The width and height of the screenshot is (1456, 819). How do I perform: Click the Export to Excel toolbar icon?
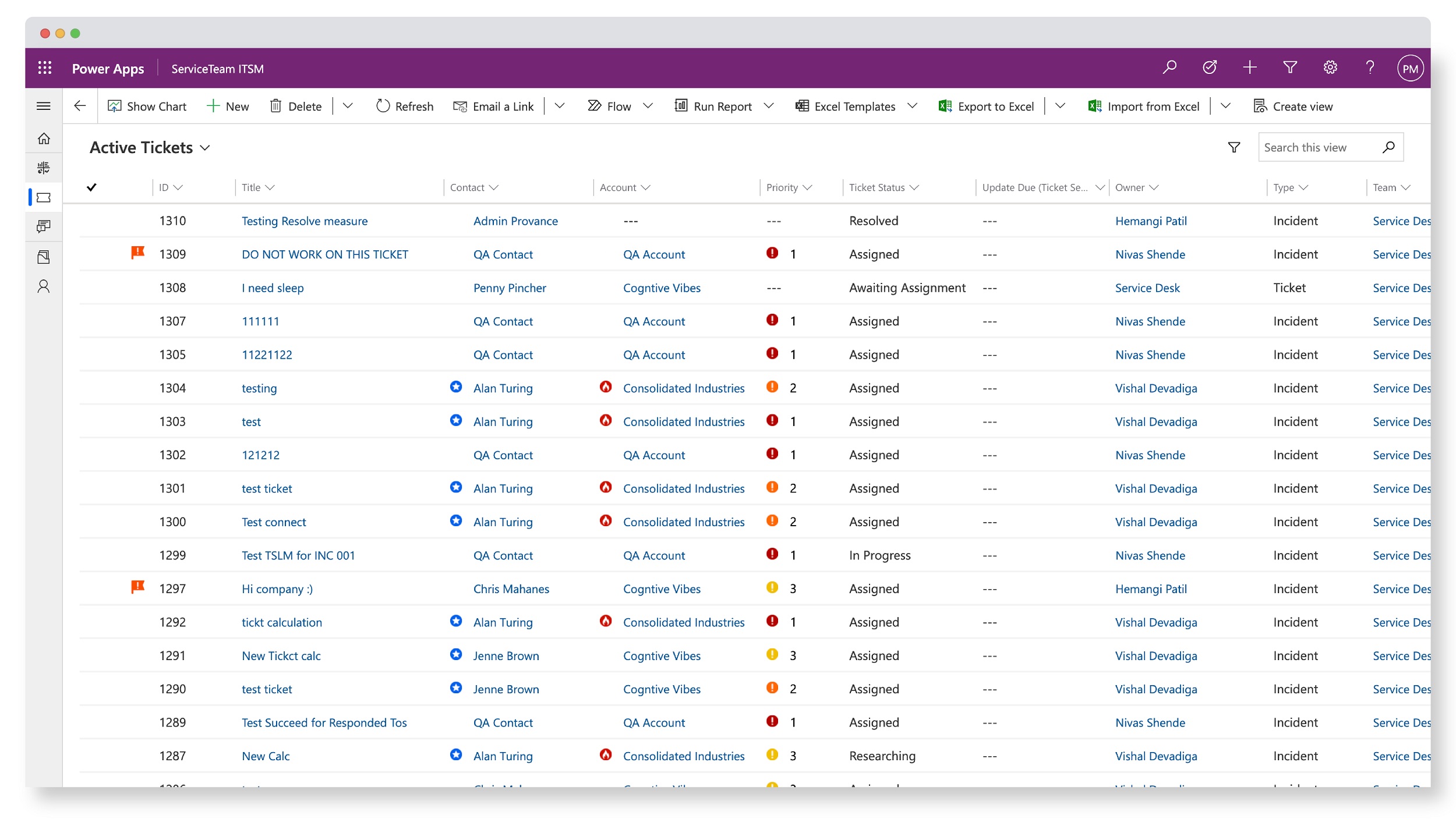coord(945,106)
